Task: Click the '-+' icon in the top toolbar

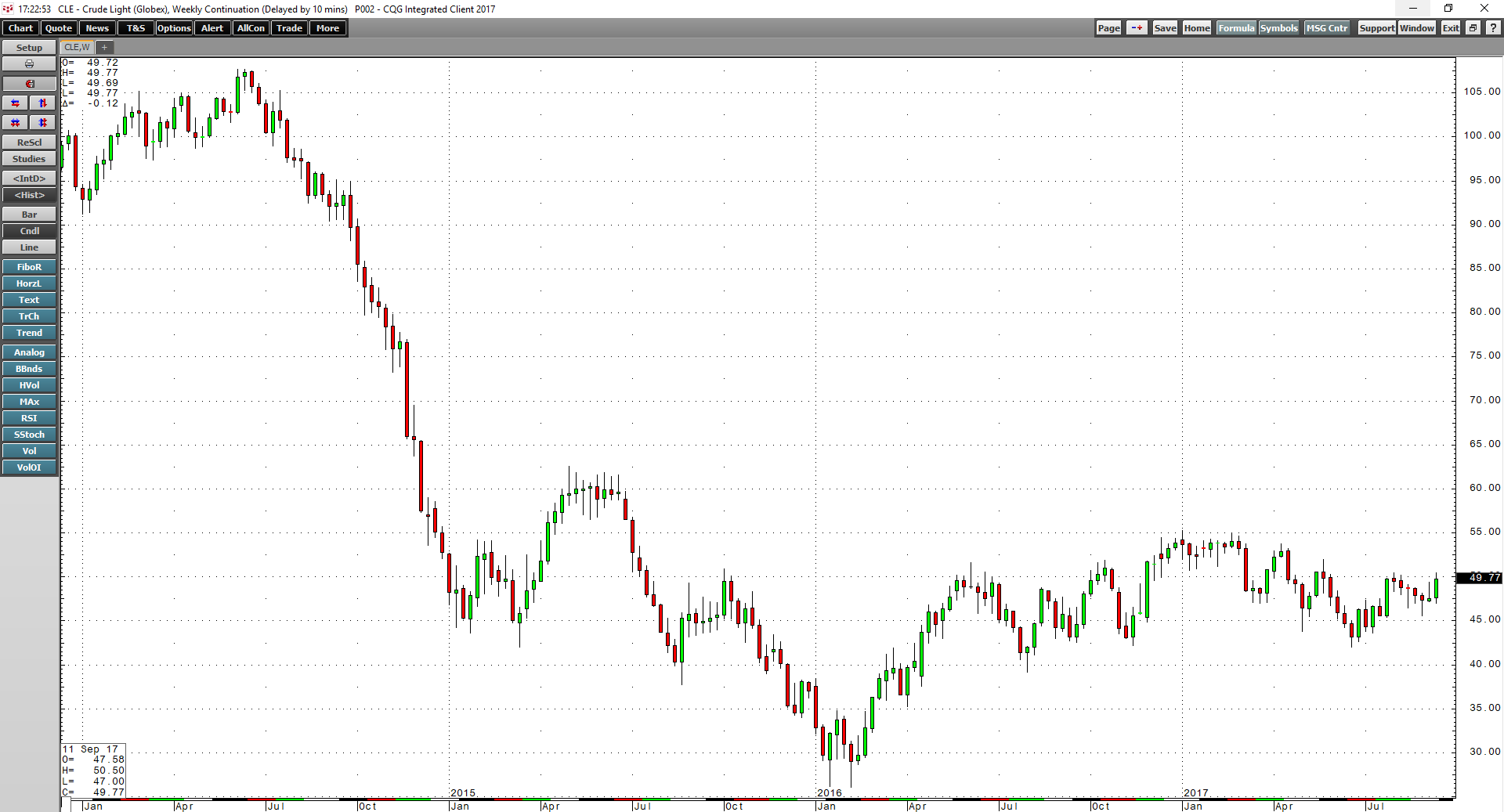Action: coord(1137,27)
